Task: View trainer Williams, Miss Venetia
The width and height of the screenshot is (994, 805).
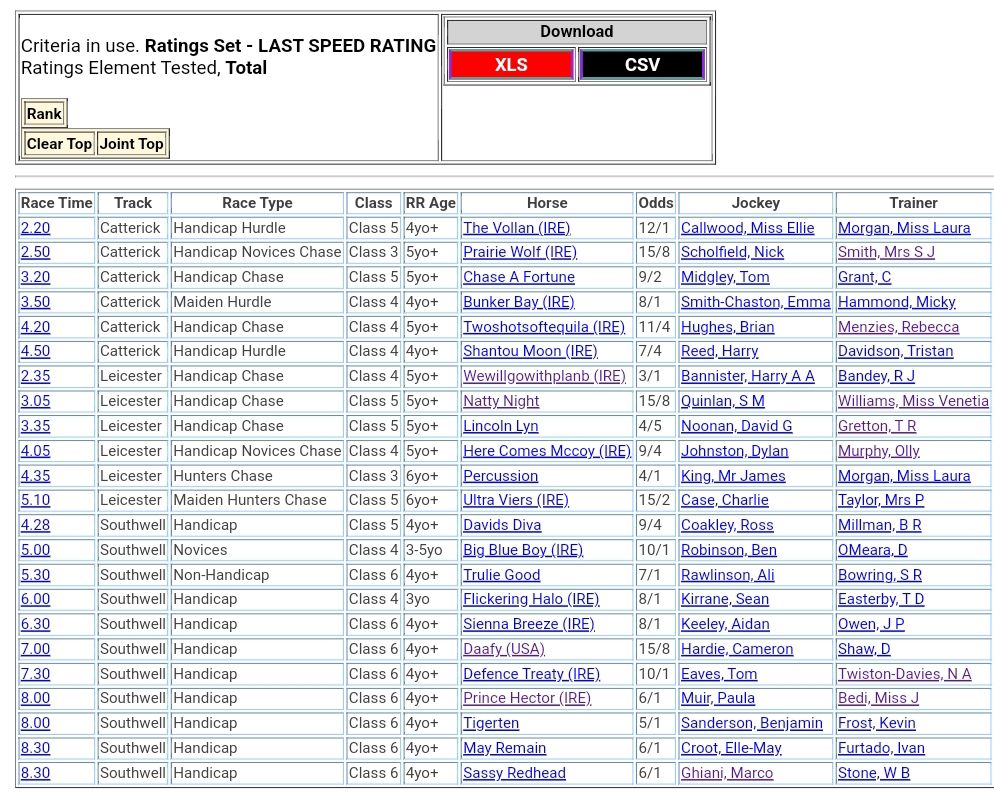Action: (913, 401)
